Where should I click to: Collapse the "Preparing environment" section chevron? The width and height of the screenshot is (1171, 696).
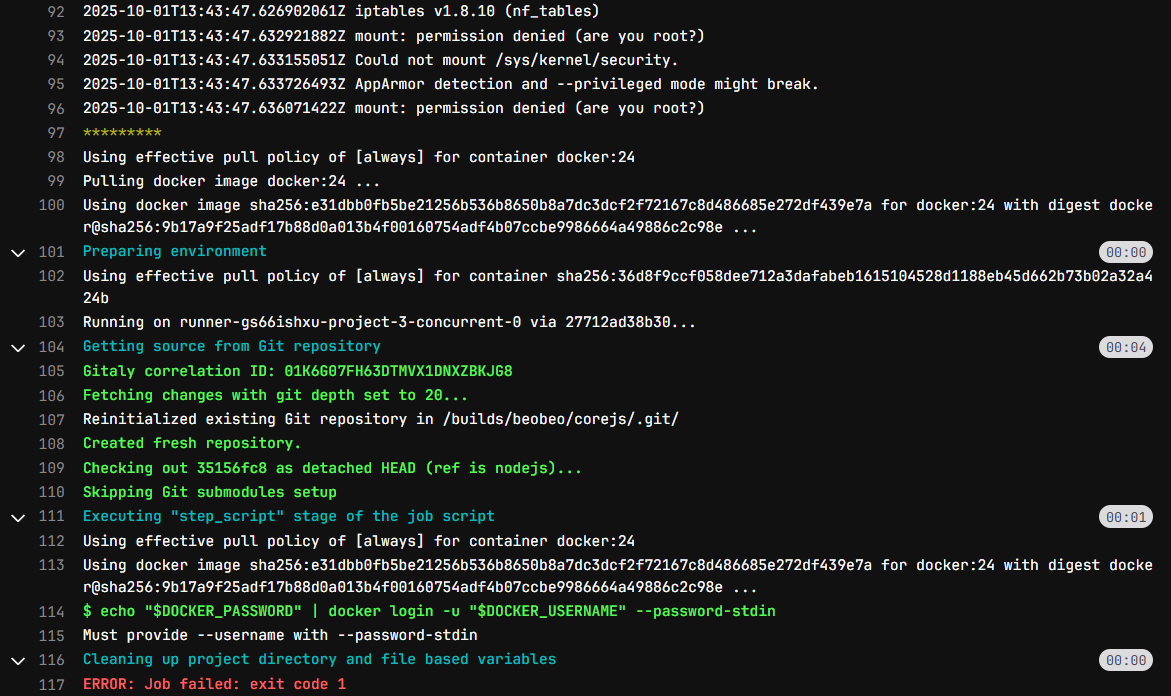pos(17,252)
